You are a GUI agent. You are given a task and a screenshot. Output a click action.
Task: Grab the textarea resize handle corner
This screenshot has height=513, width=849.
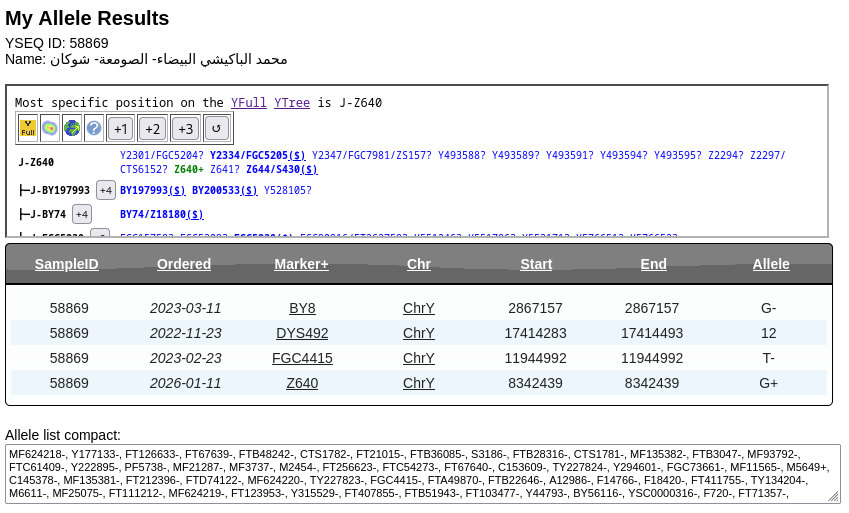tap(834, 497)
